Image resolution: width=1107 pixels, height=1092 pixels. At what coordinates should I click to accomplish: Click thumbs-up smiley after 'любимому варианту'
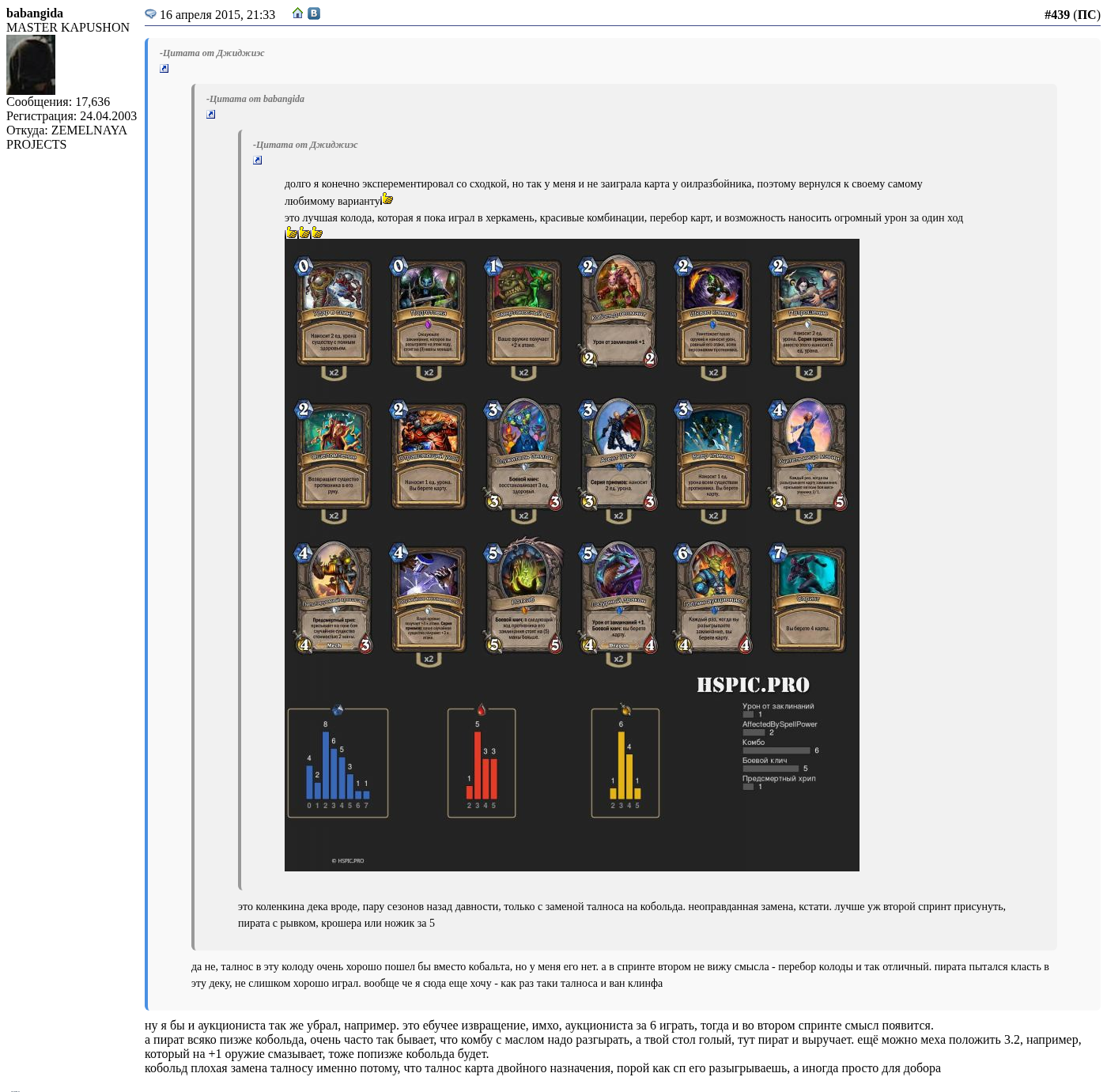(x=387, y=198)
